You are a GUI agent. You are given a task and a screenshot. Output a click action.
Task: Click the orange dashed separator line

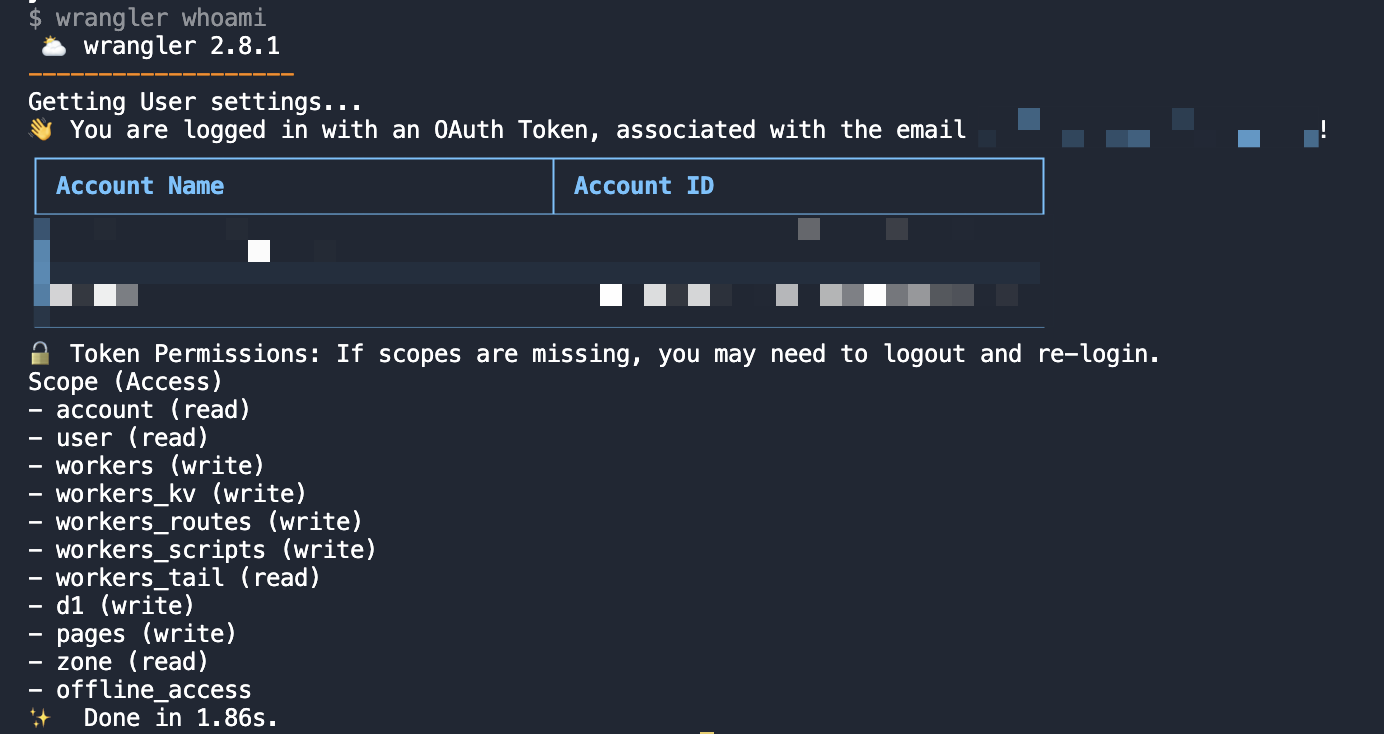[x=161, y=74]
